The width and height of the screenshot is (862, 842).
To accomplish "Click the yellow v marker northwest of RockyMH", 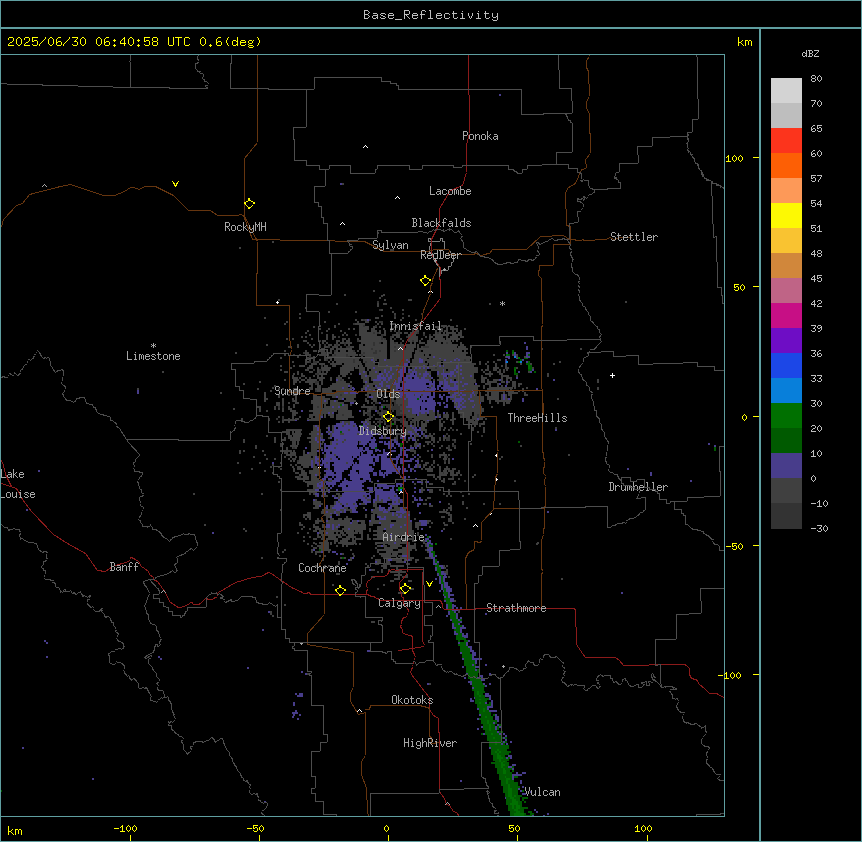I will 175,184.
